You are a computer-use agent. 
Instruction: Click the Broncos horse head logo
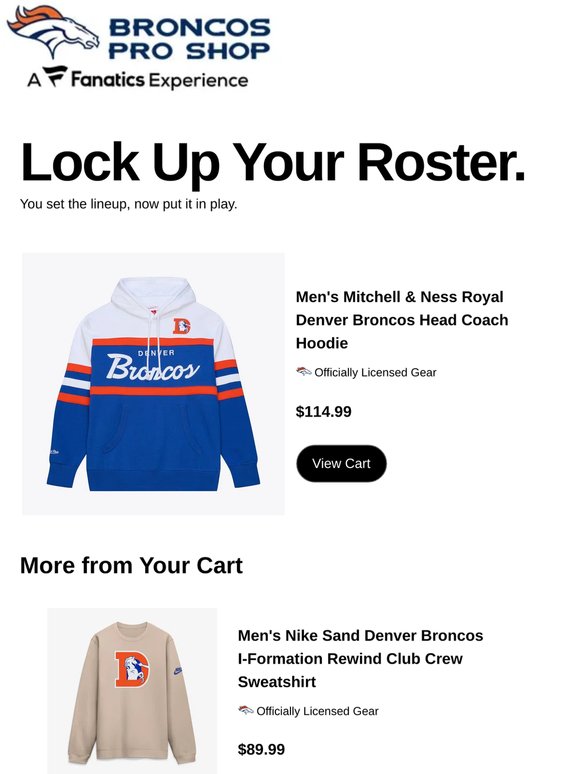point(53,32)
